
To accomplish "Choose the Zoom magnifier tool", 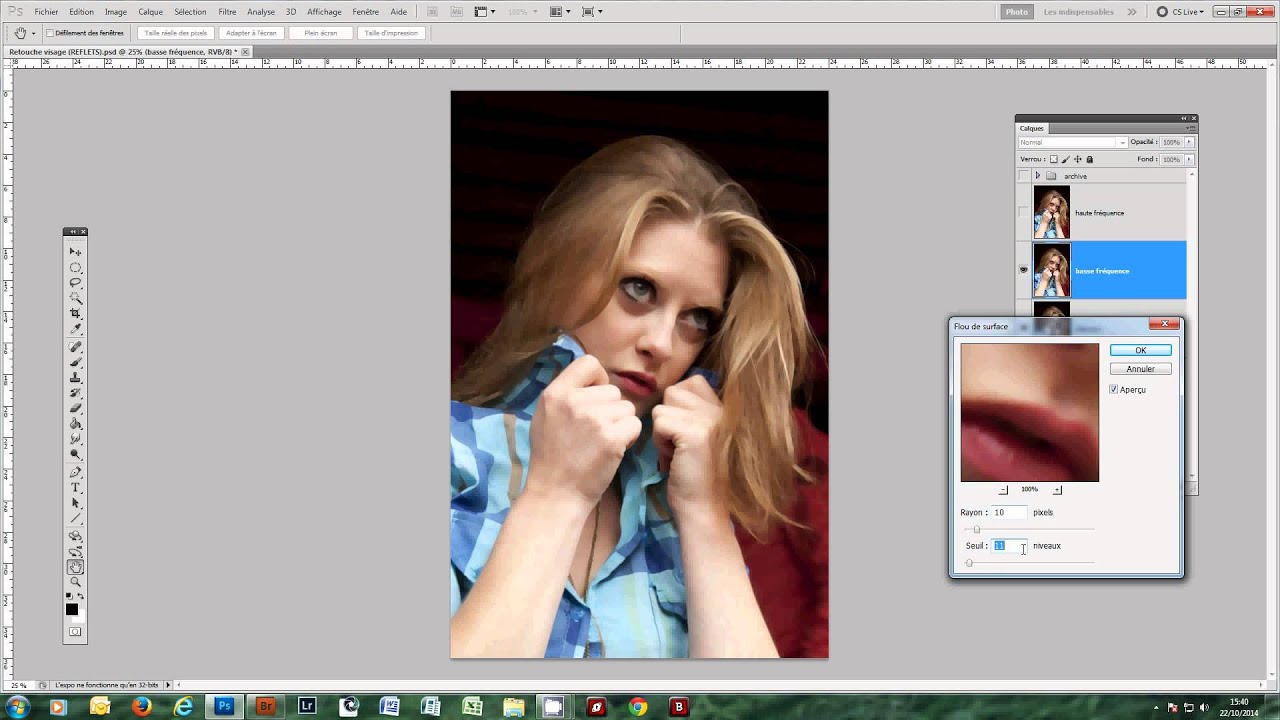I will click(x=75, y=582).
